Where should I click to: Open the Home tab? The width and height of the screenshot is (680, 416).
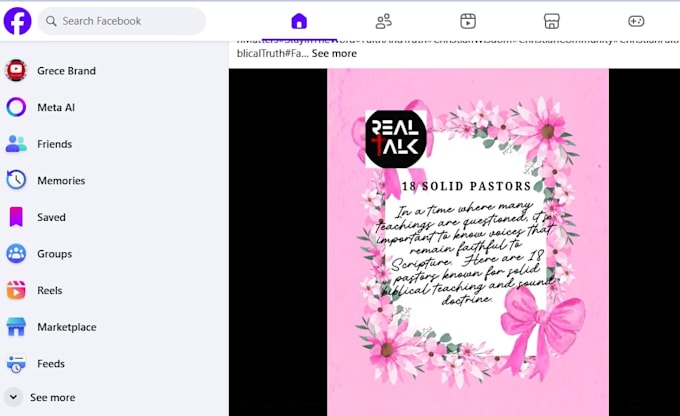[299, 21]
